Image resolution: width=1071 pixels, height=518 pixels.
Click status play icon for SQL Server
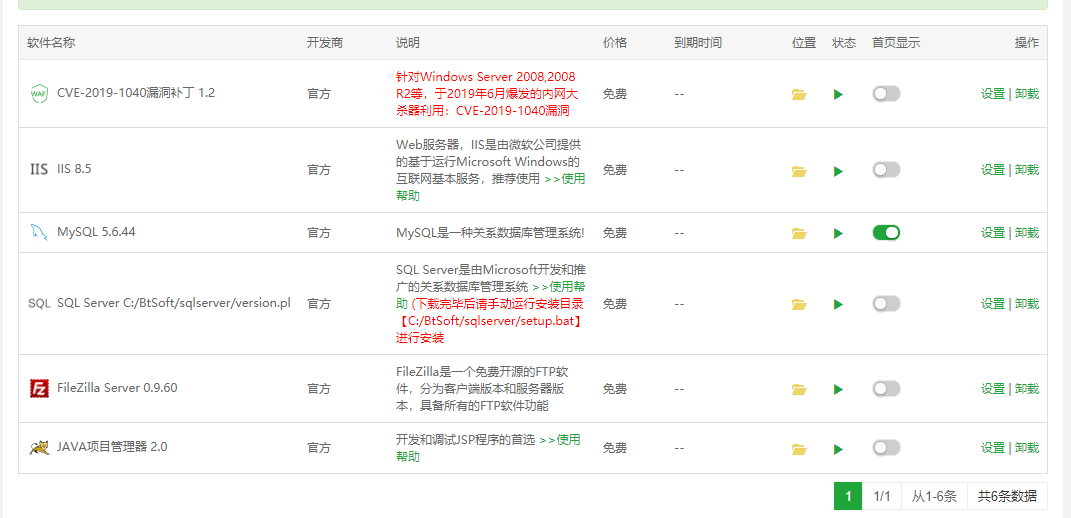click(838, 304)
